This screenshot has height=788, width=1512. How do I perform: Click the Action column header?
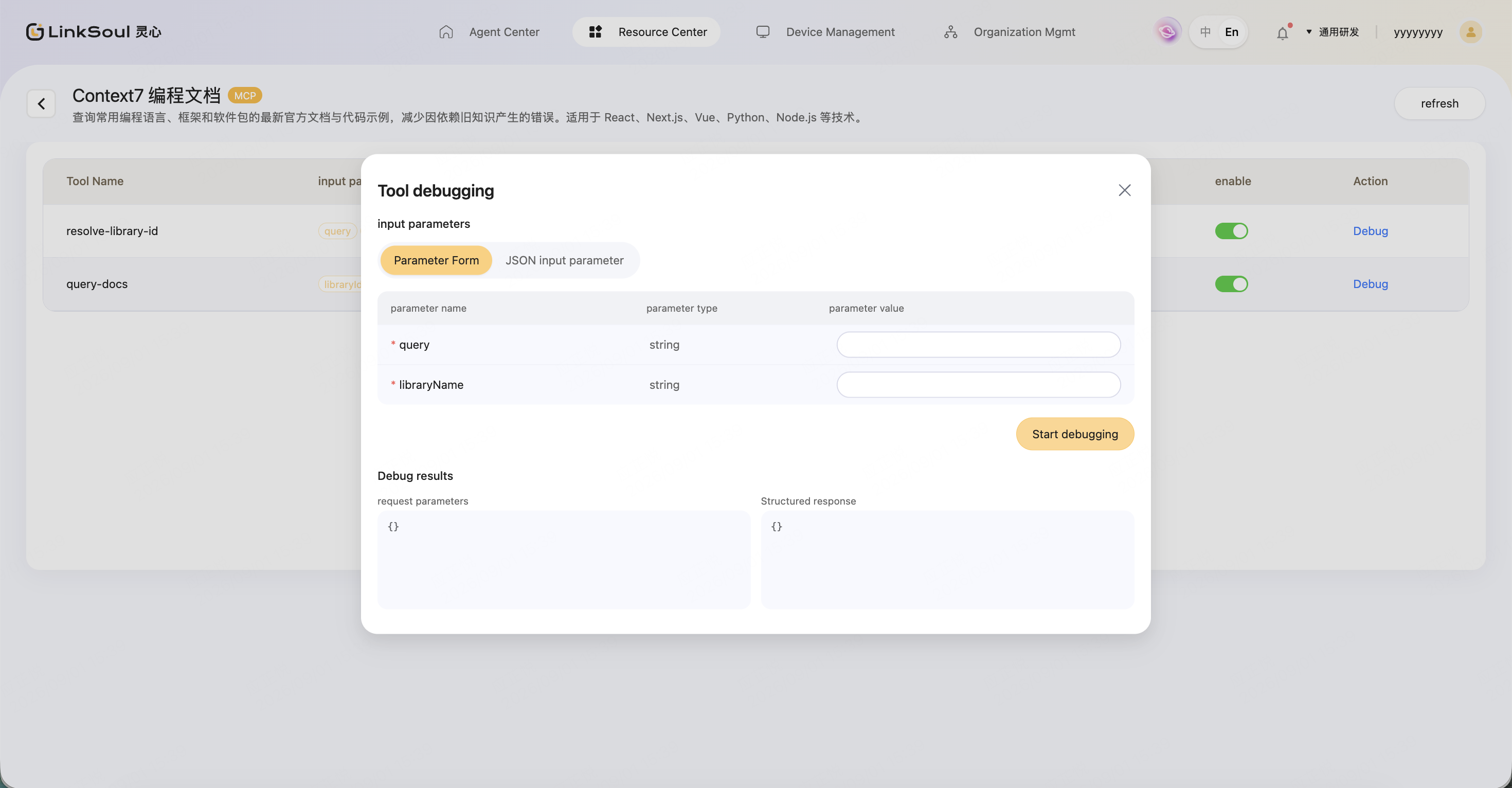point(1371,181)
